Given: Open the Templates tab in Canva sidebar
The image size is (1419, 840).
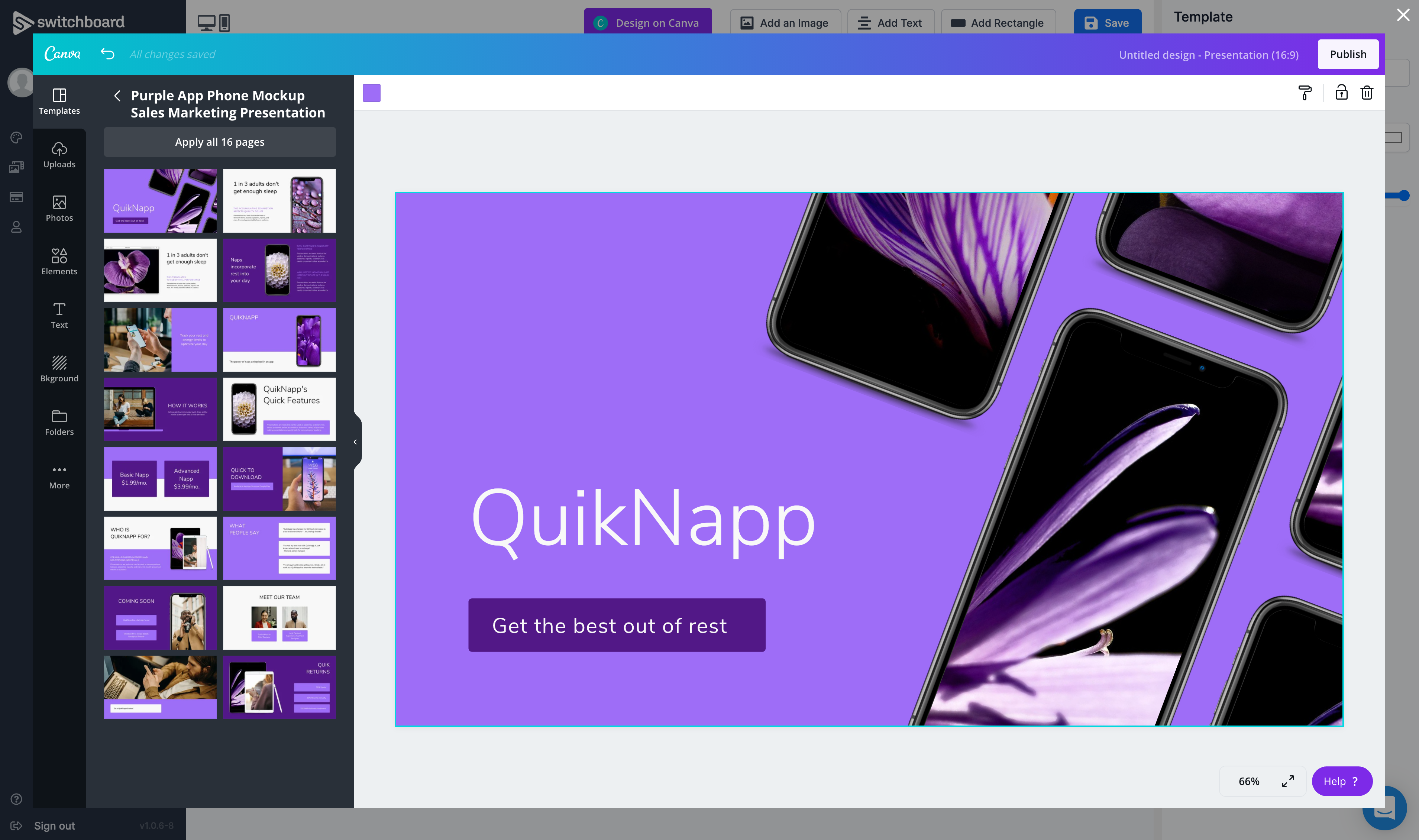Looking at the screenshot, I should (x=59, y=102).
